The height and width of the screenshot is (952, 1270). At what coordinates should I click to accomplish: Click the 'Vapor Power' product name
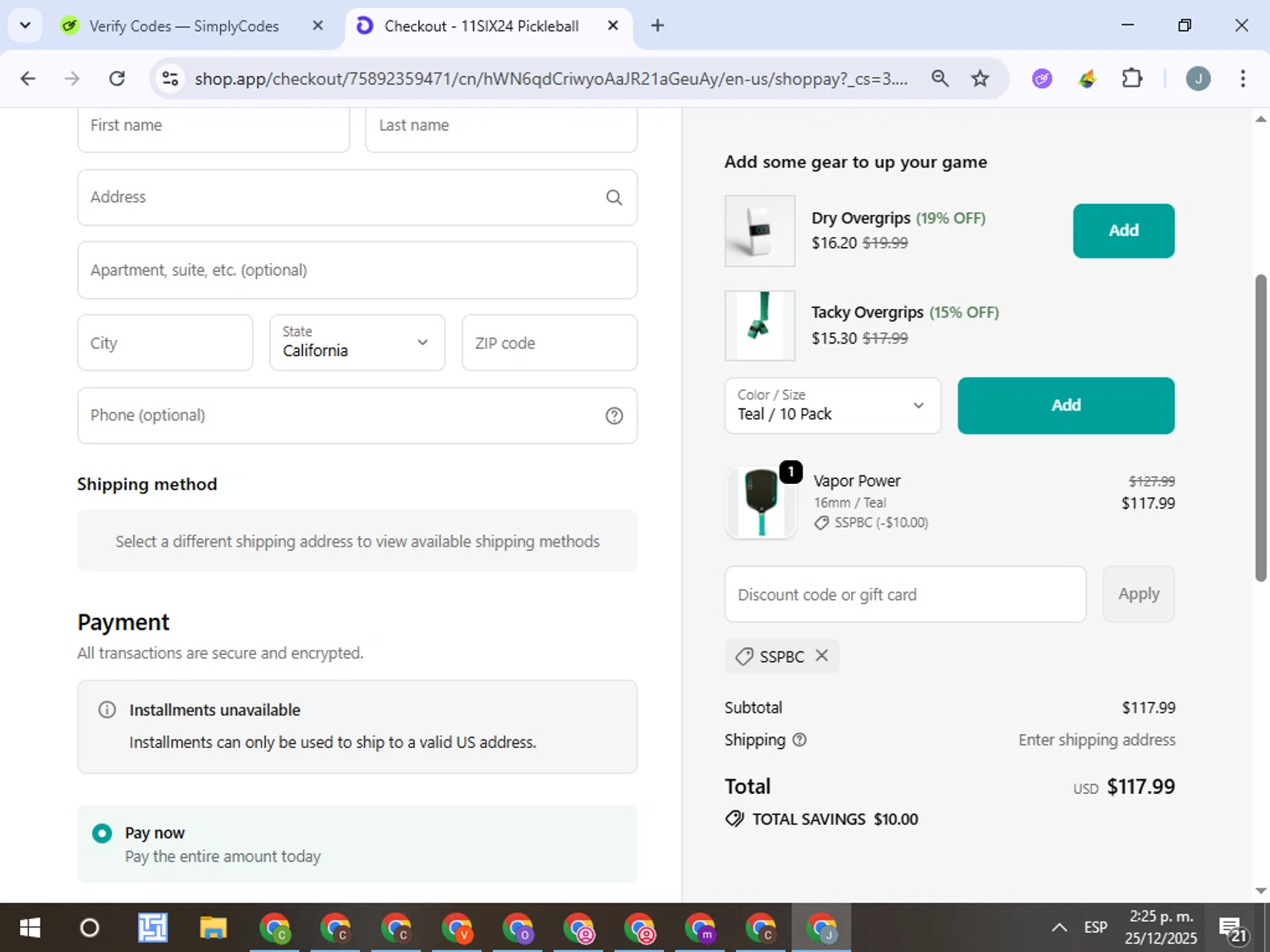click(857, 481)
